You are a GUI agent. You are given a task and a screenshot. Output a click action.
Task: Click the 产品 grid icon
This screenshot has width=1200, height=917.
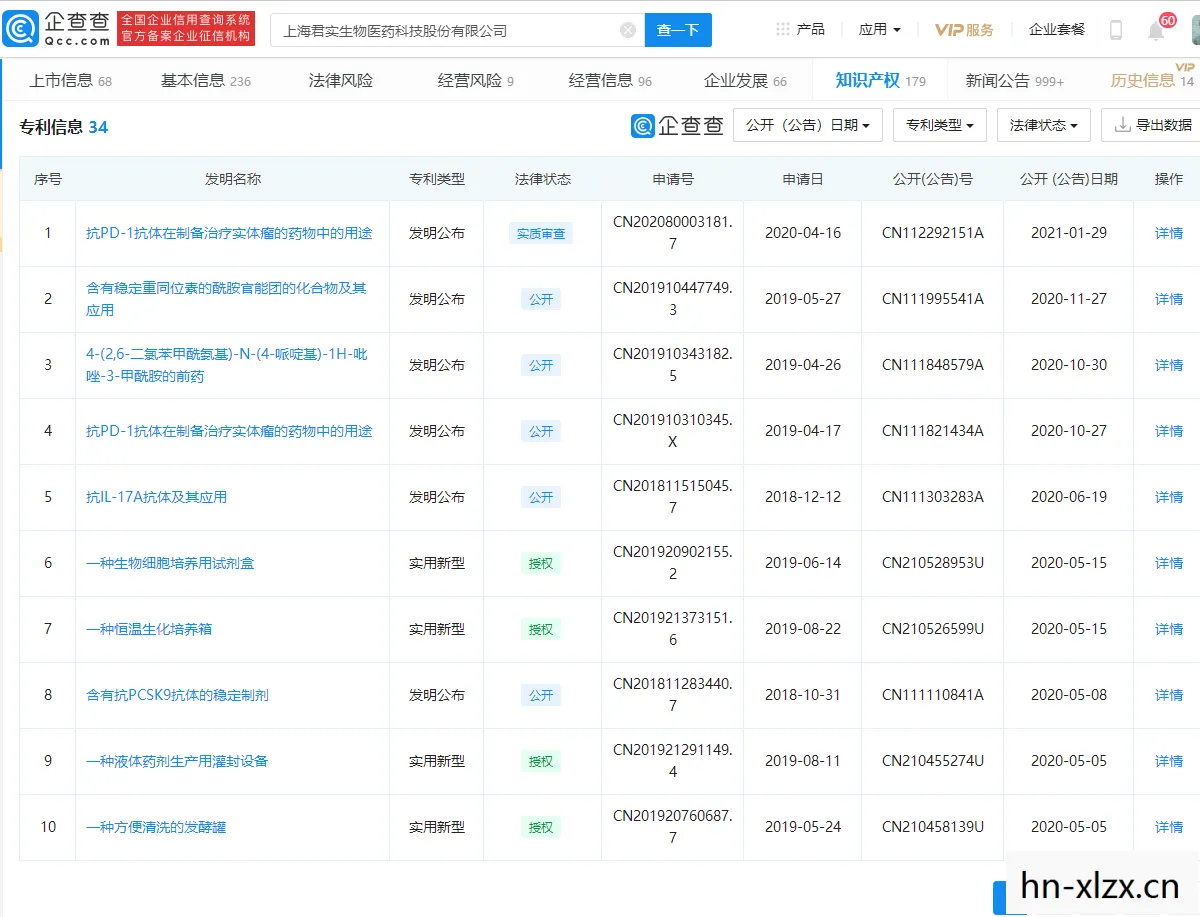pyautogui.click(x=783, y=29)
